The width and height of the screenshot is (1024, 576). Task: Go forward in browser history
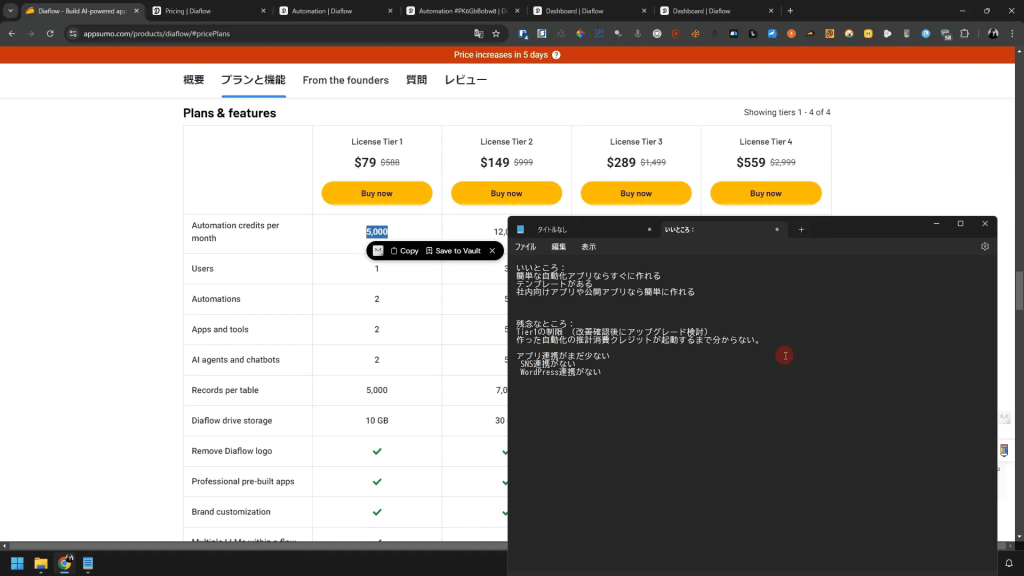[x=31, y=33]
